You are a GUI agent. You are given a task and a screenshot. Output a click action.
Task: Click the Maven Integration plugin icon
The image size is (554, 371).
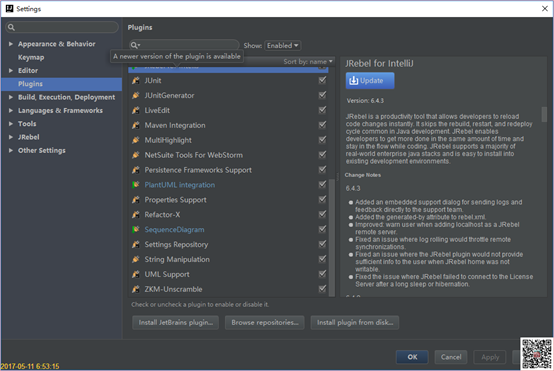136,125
